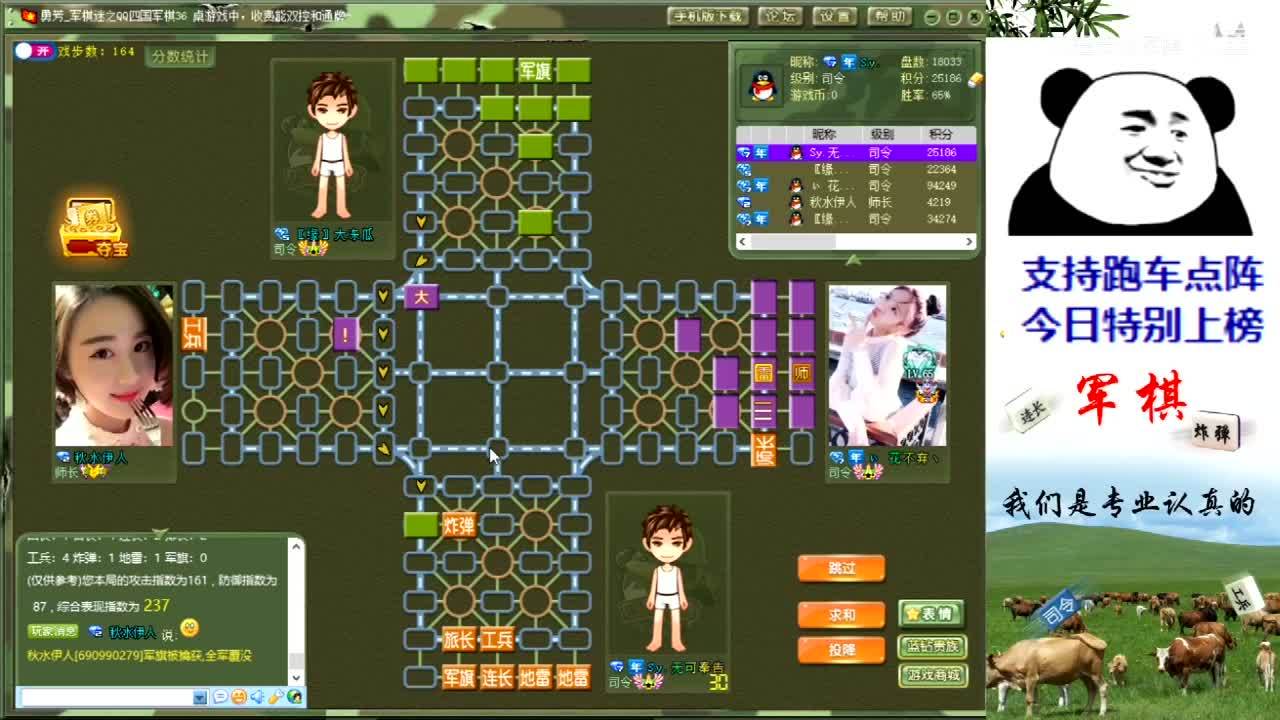
Task: Open the emoji smiley picker in chat bar
Action: pyautogui.click(x=238, y=697)
